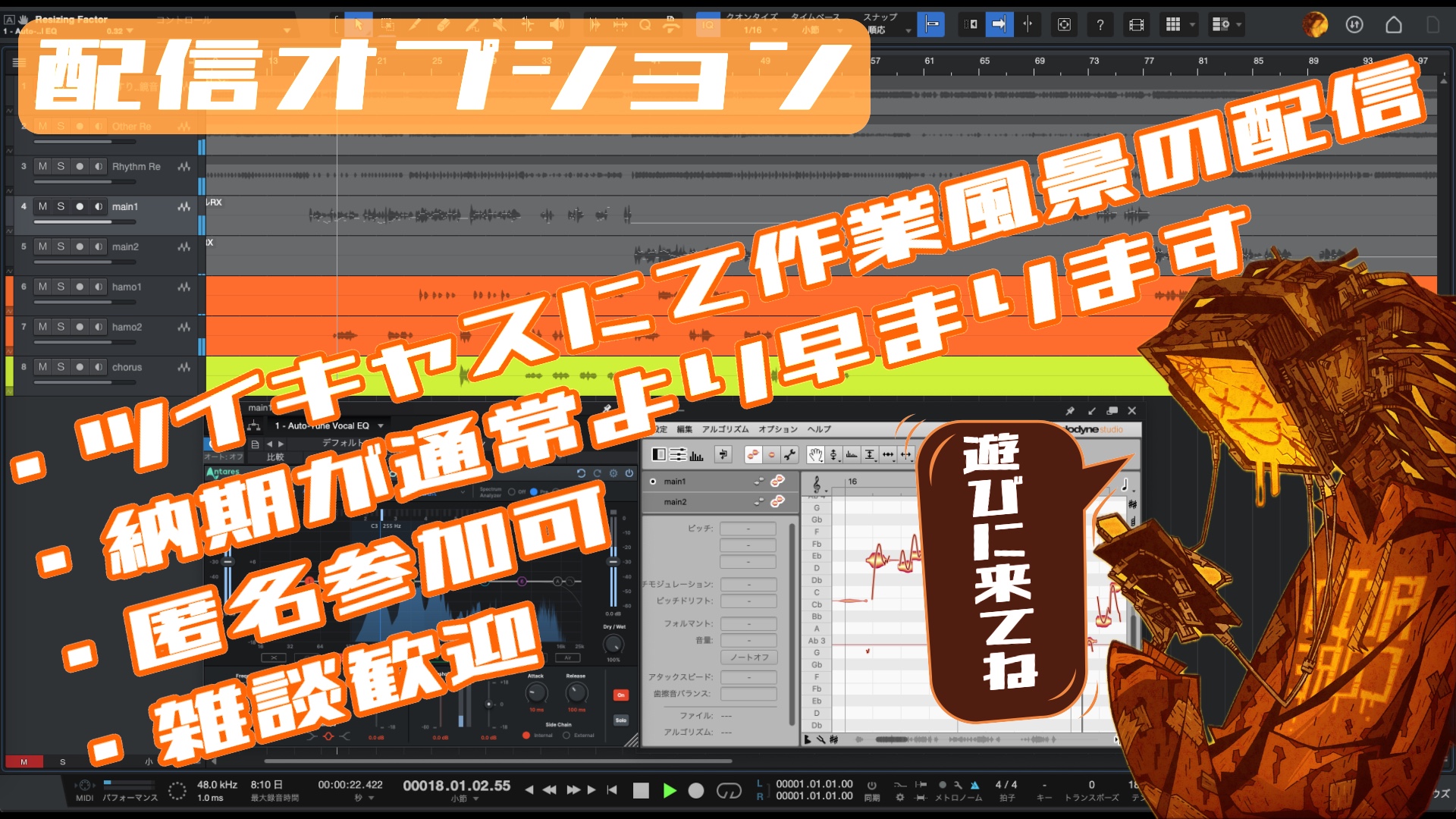
Task: Click the add track list icon
Action: (1220, 24)
